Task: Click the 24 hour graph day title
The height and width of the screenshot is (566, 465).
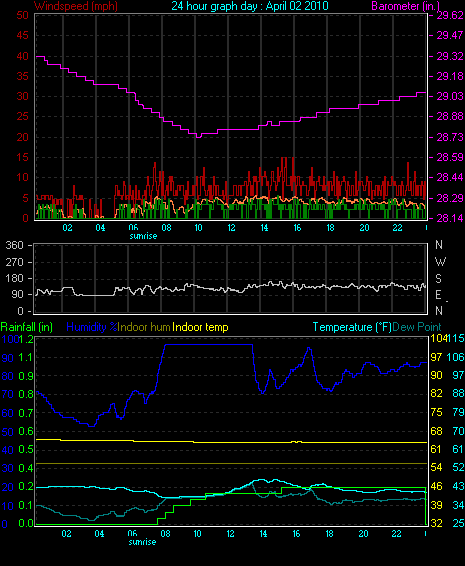Action: tap(250, 6)
